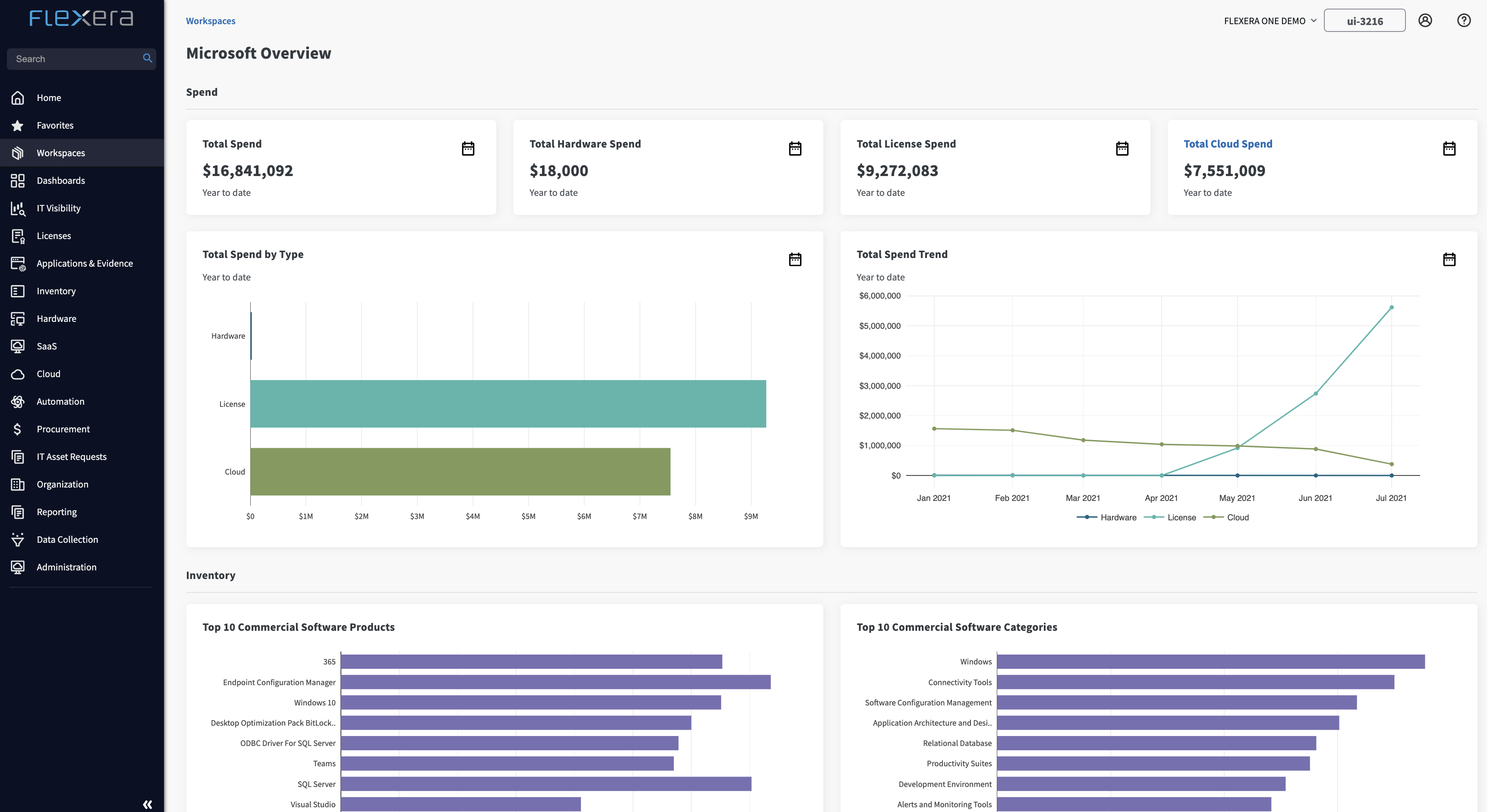Click the Total Spend calendar icon
This screenshot has height=812, width=1487.
coord(468,149)
